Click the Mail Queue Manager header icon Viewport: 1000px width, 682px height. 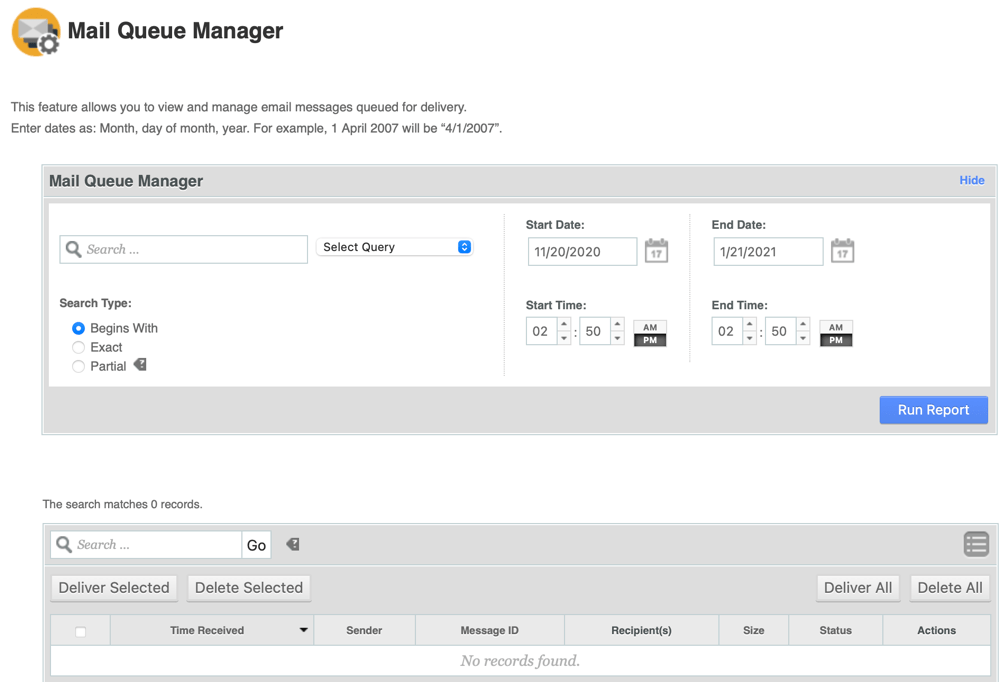click(35, 32)
